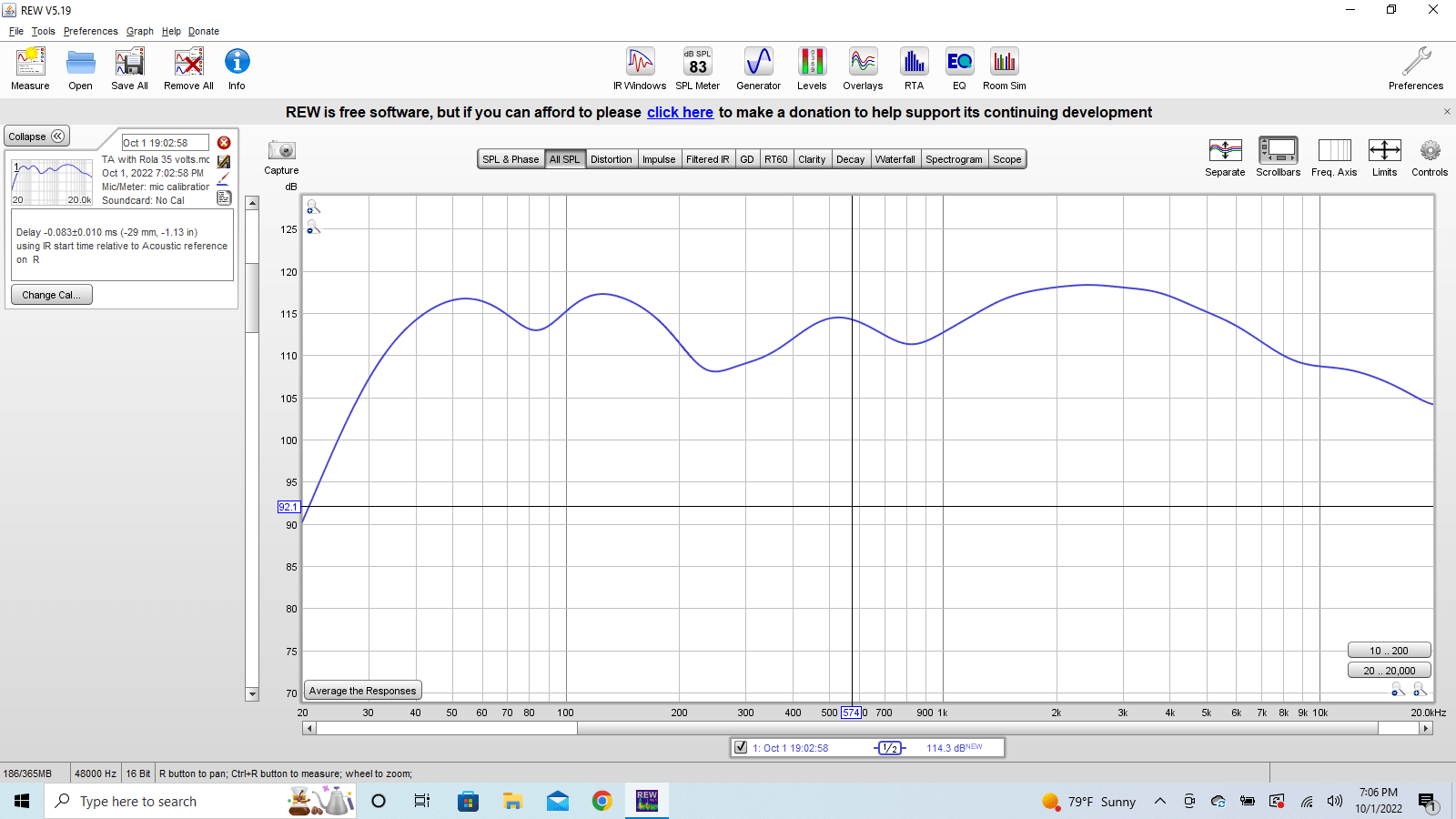This screenshot has height=819, width=1456.
Task: Open the EQ window
Action: pos(959,69)
